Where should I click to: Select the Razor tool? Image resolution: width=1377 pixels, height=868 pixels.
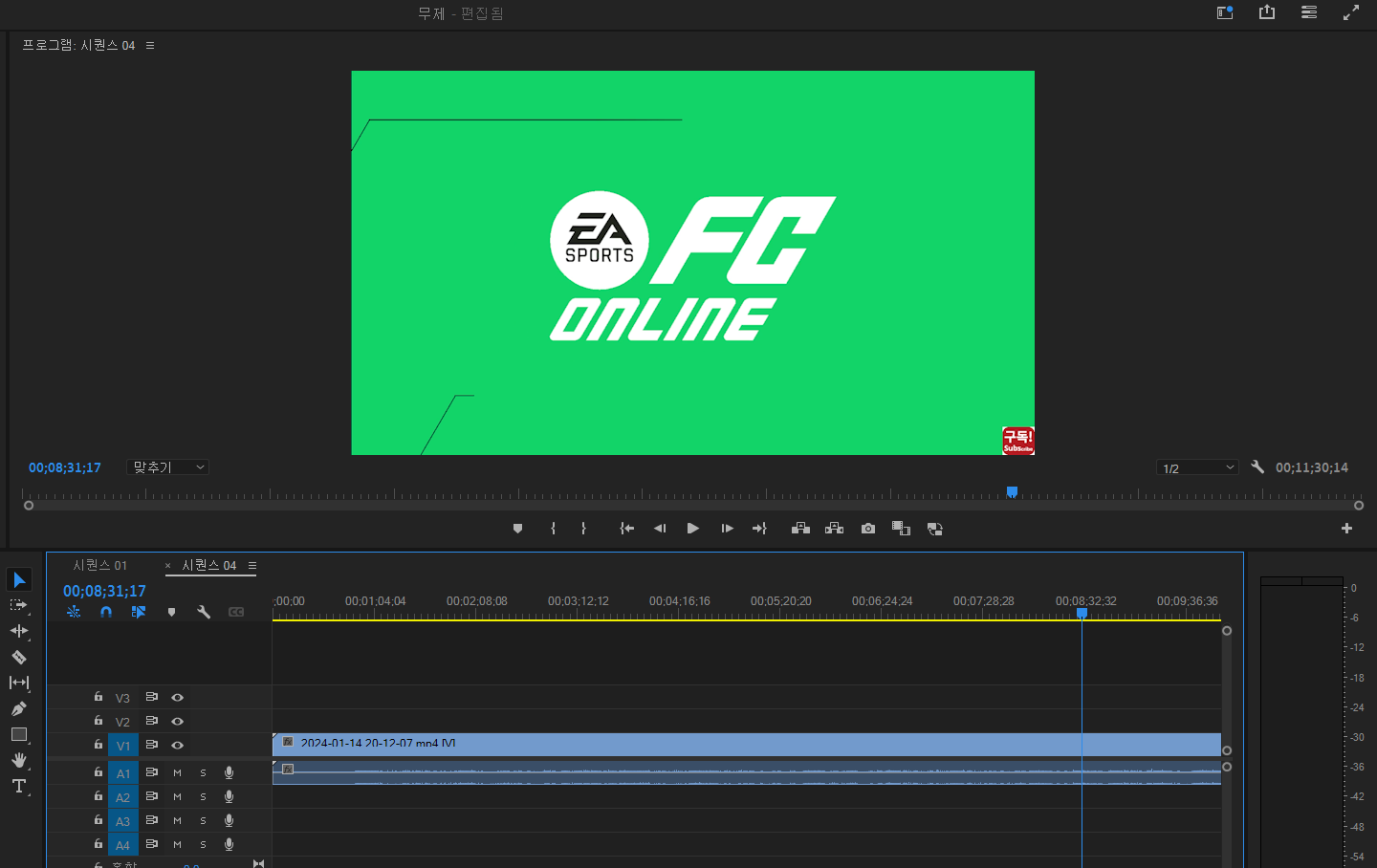click(x=19, y=657)
